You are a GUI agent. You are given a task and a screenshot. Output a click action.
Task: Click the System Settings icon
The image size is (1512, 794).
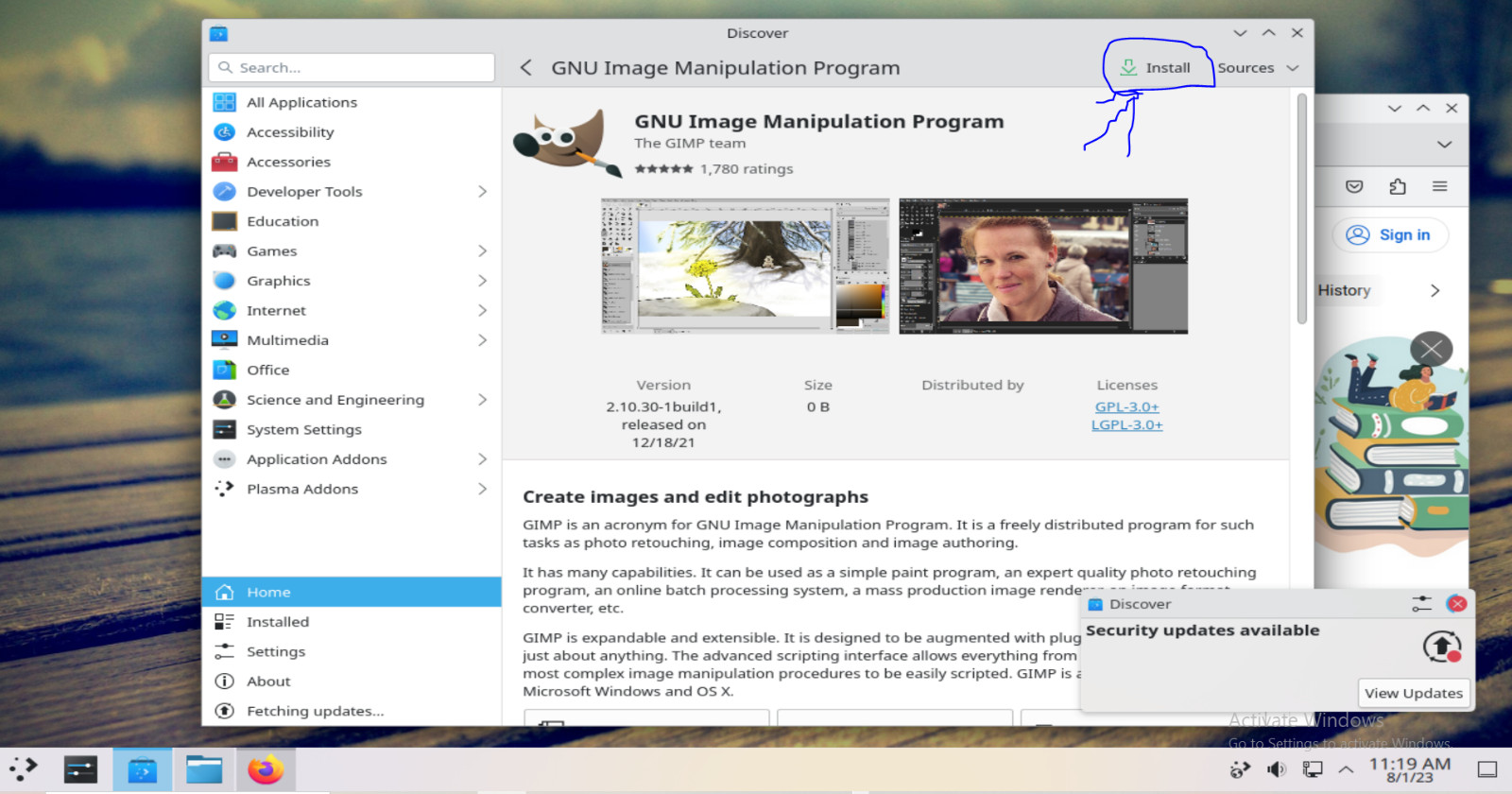[224, 429]
